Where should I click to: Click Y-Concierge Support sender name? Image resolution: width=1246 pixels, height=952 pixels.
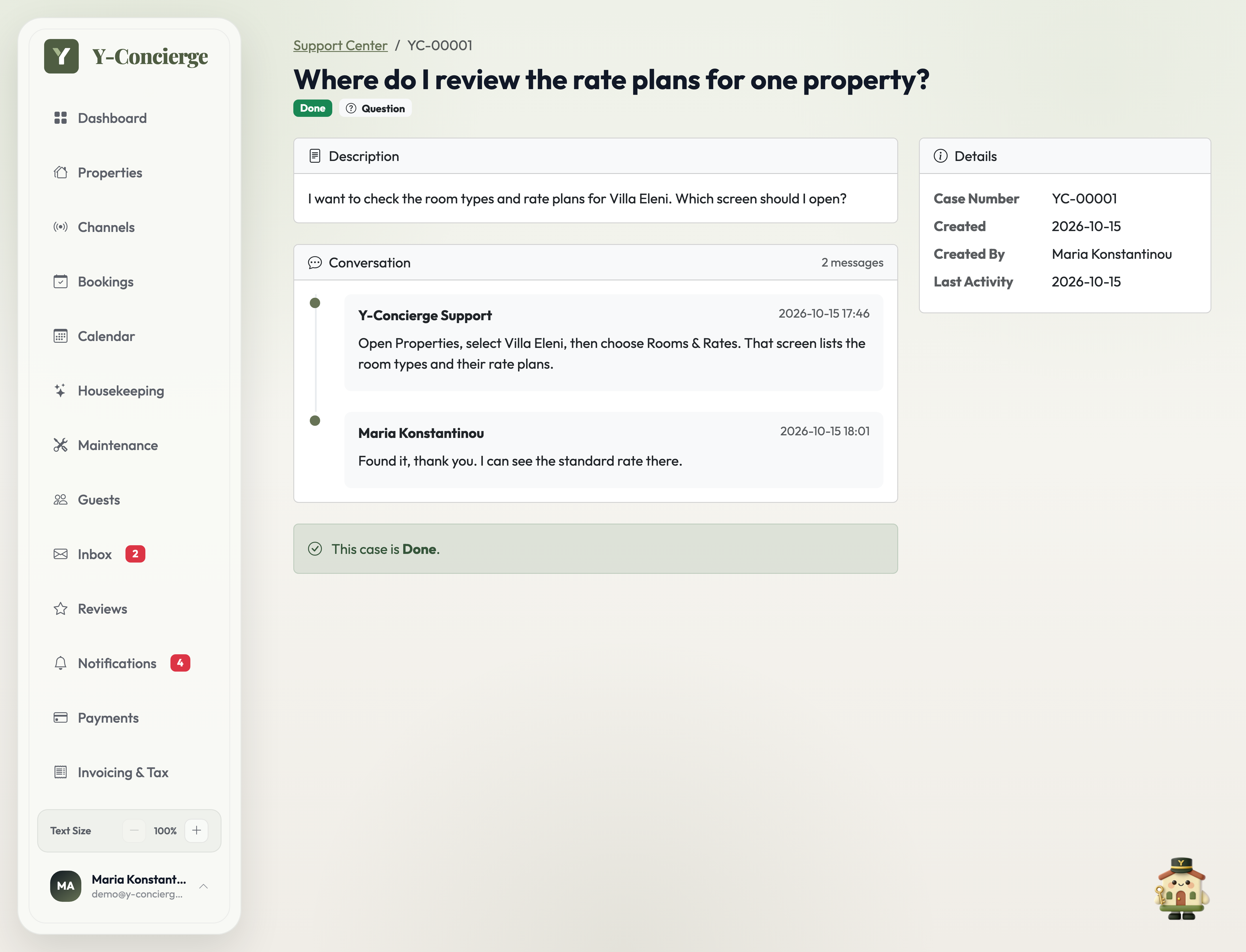point(425,315)
